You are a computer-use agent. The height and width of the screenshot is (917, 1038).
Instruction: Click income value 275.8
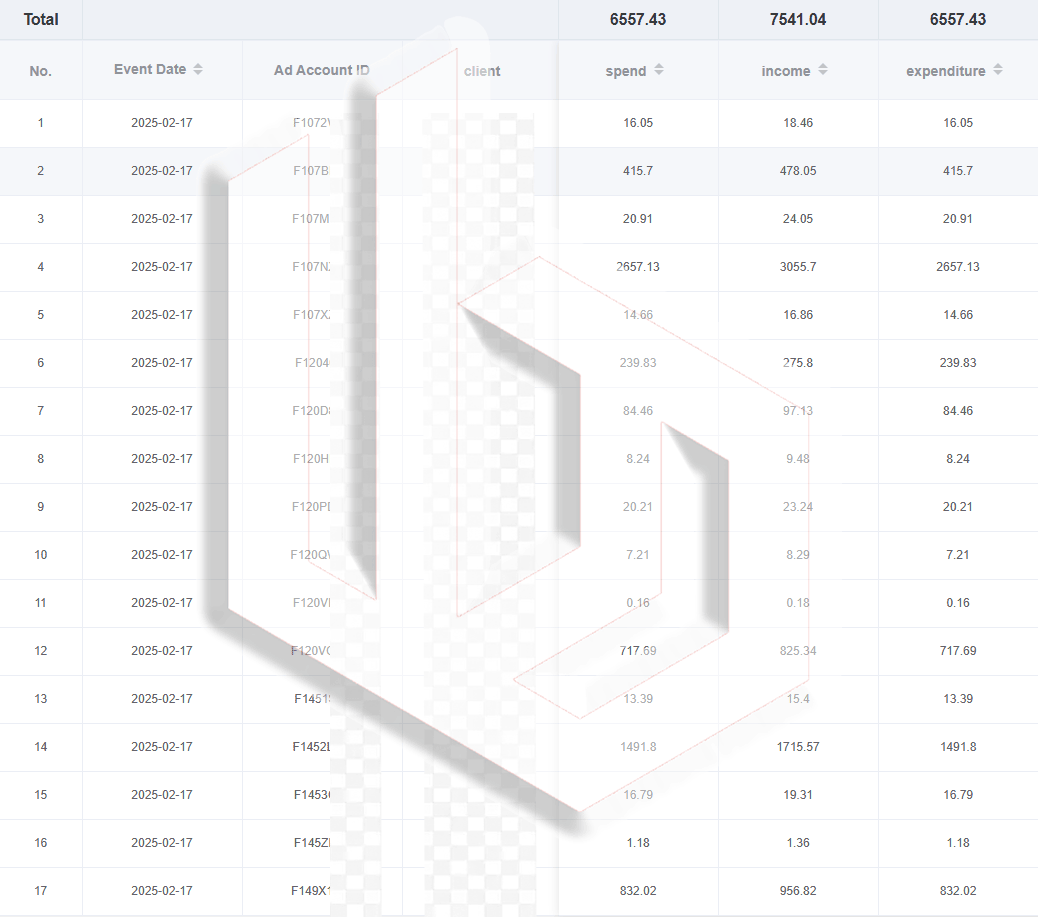(798, 363)
